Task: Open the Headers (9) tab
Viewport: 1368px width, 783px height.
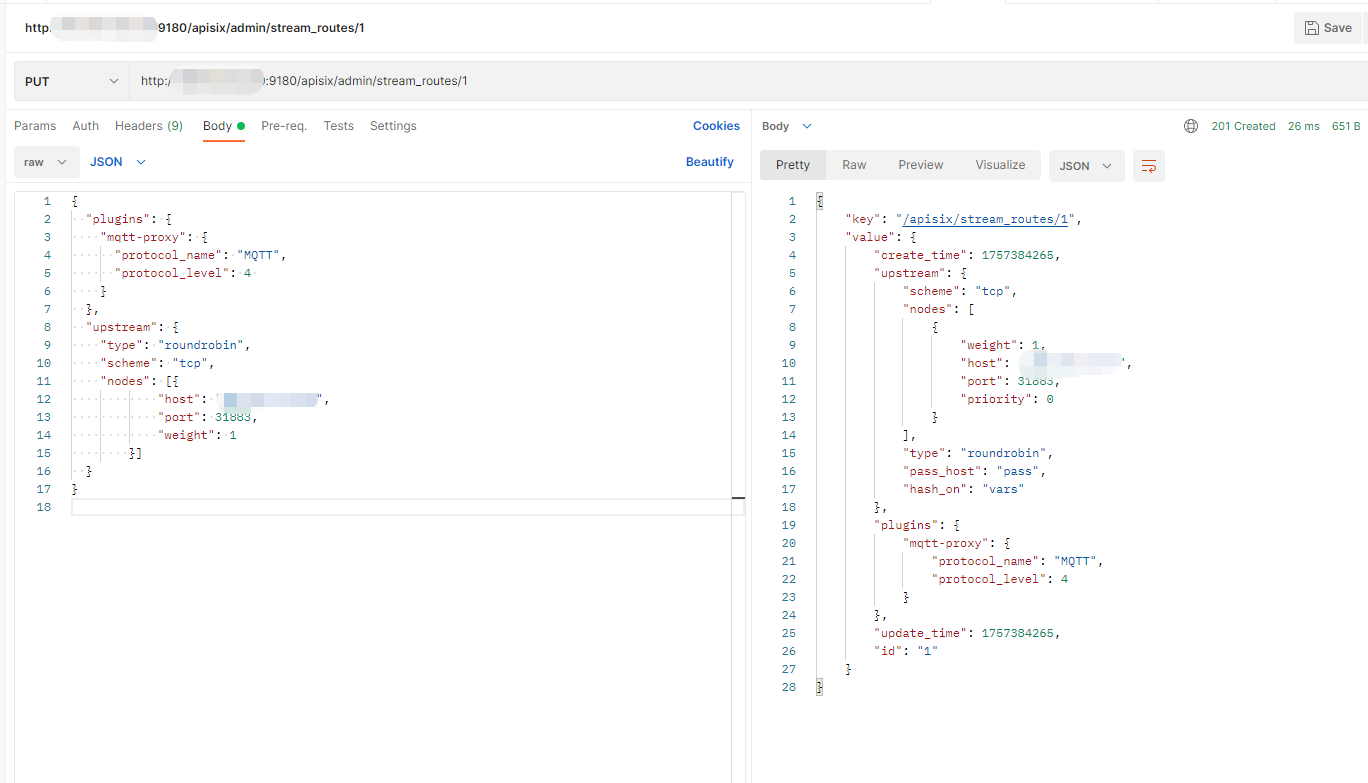Action: [149, 126]
